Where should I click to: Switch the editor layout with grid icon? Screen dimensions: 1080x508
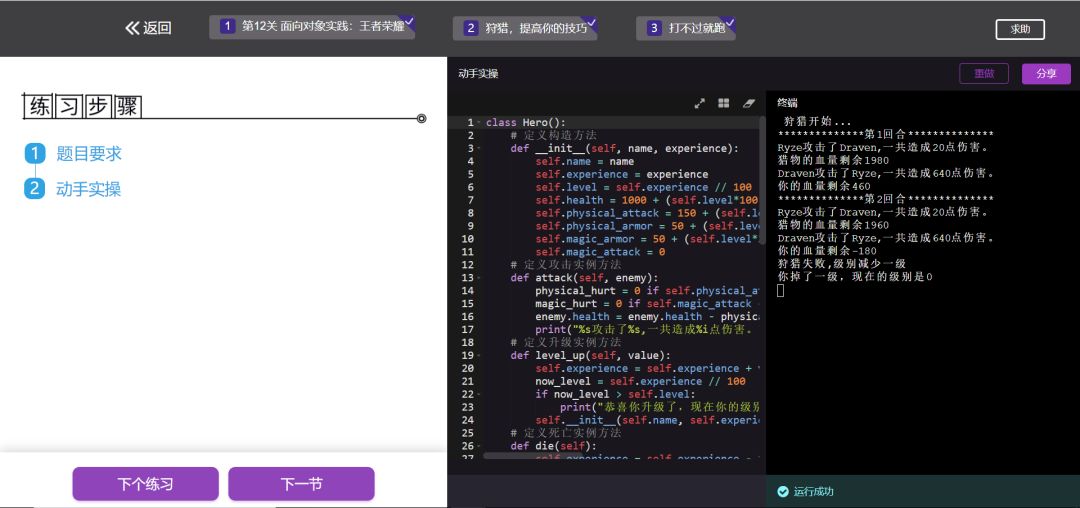click(x=723, y=103)
